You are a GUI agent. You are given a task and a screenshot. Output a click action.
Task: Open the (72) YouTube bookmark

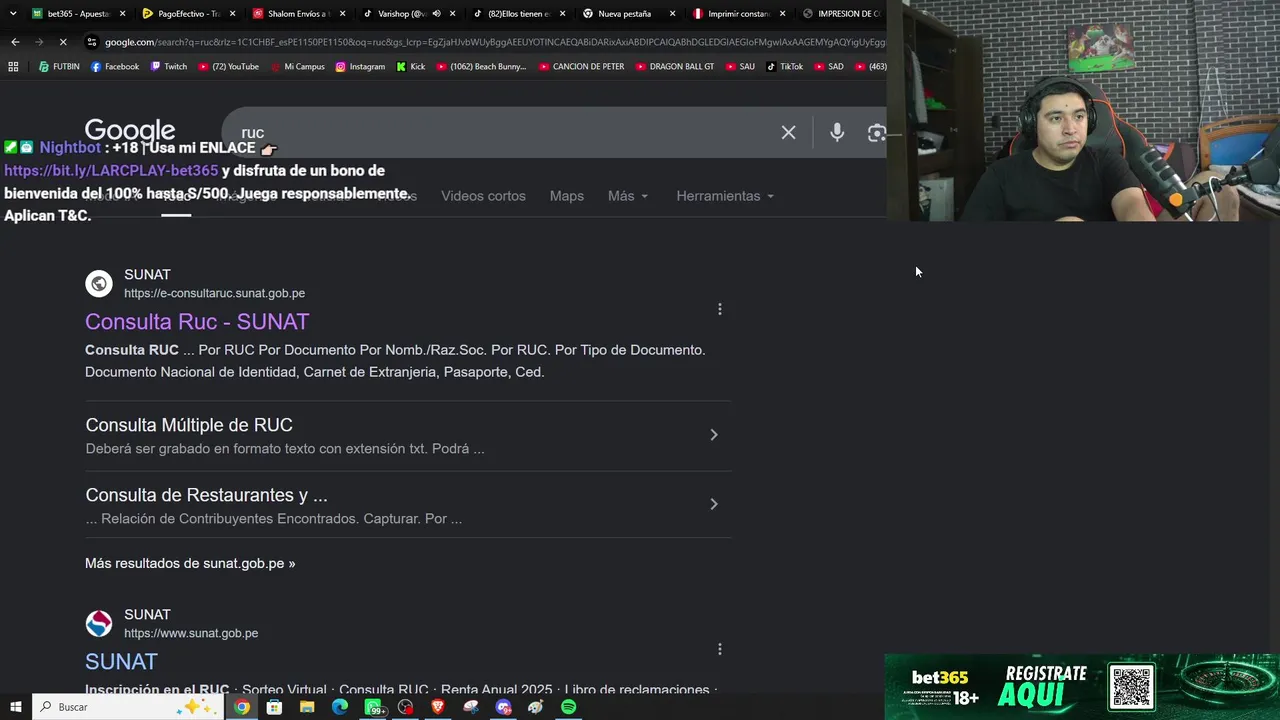(x=228, y=67)
